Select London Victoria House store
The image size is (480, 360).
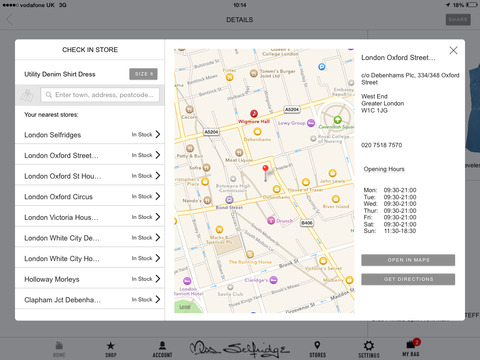pyautogui.click(x=90, y=217)
